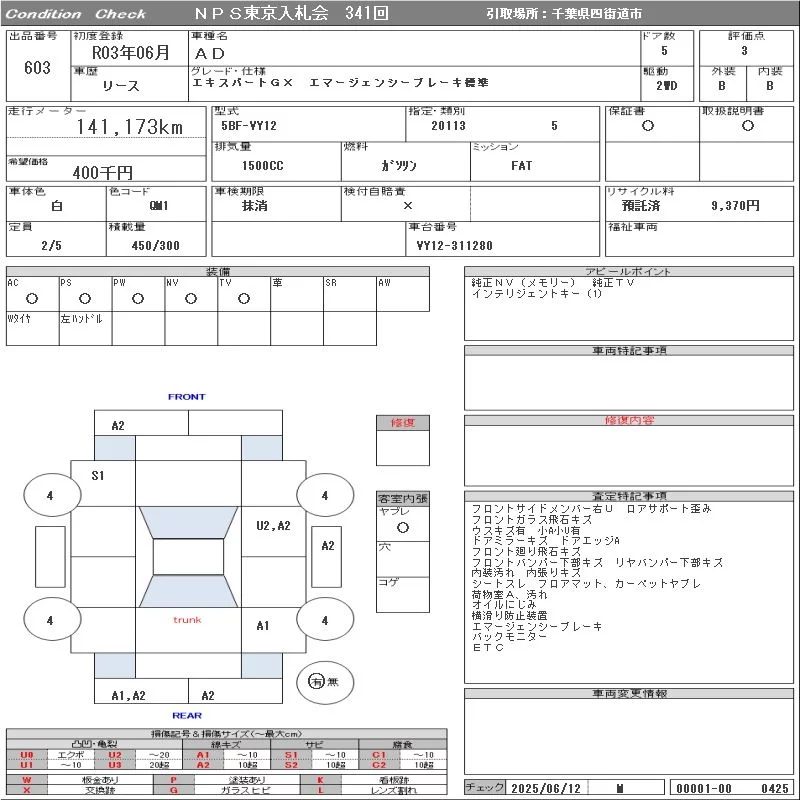Click the circle mark under TV
800x800 pixels.
(x=244, y=298)
